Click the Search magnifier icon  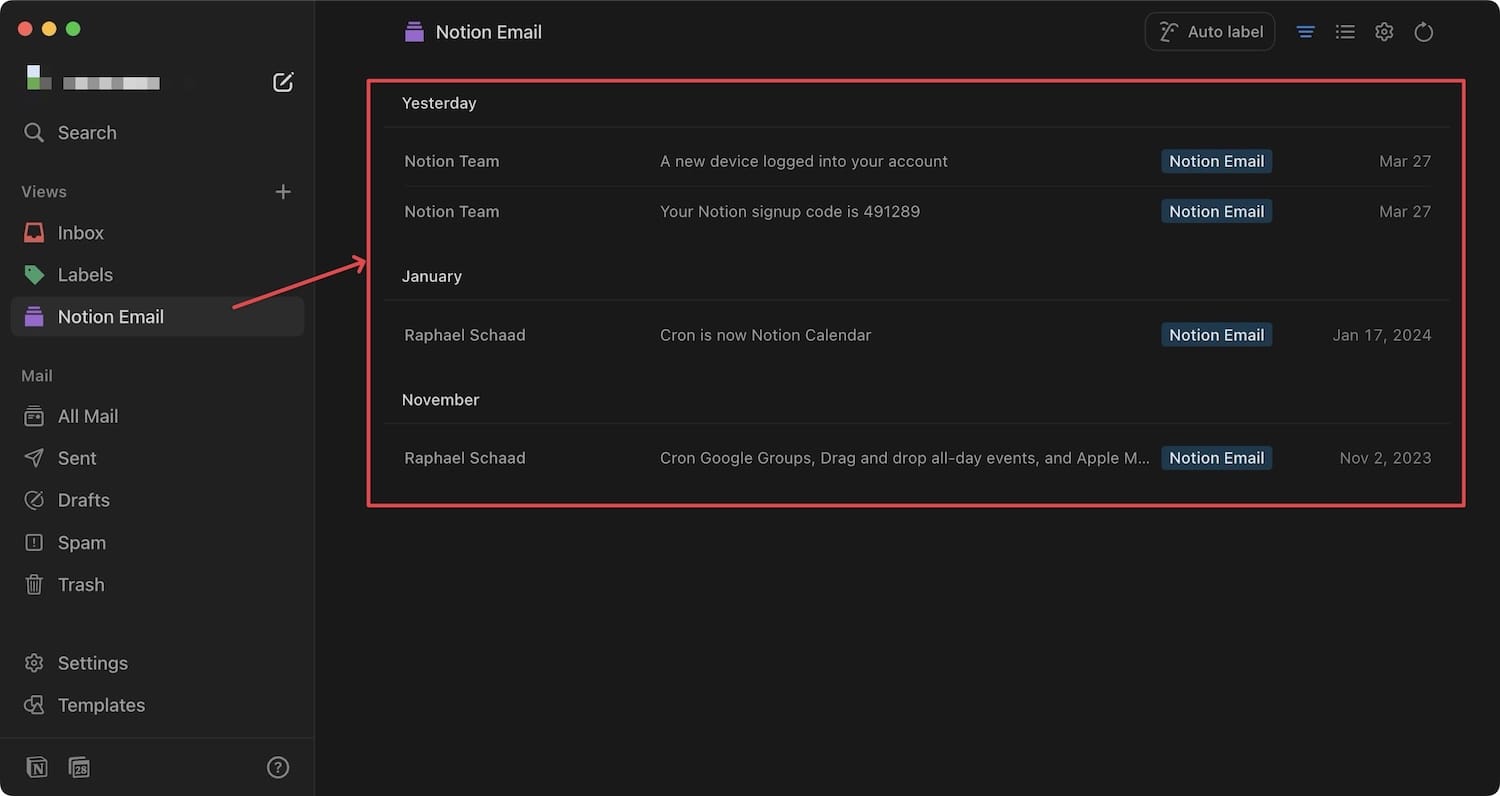tap(34, 133)
